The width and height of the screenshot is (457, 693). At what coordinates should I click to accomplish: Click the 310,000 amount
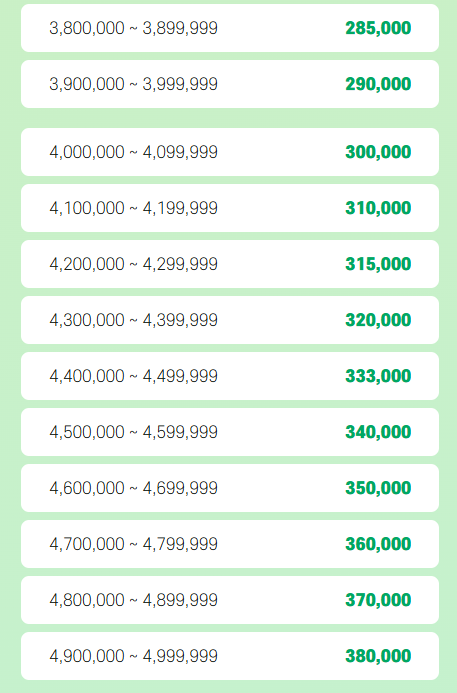(x=378, y=208)
